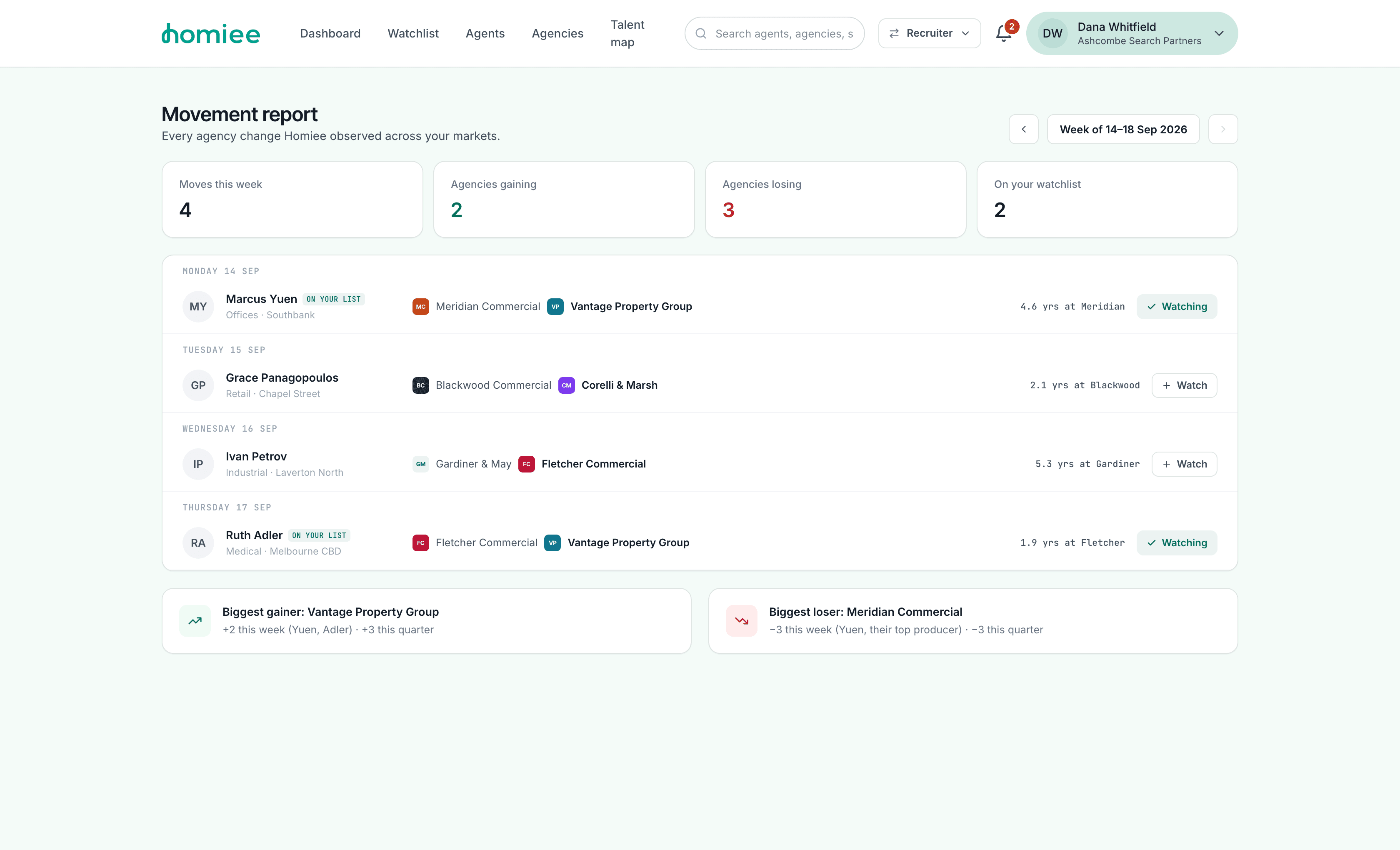The height and width of the screenshot is (850, 1400).
Task: Add Ivan Petrov to watchlist
Action: pyautogui.click(x=1185, y=464)
